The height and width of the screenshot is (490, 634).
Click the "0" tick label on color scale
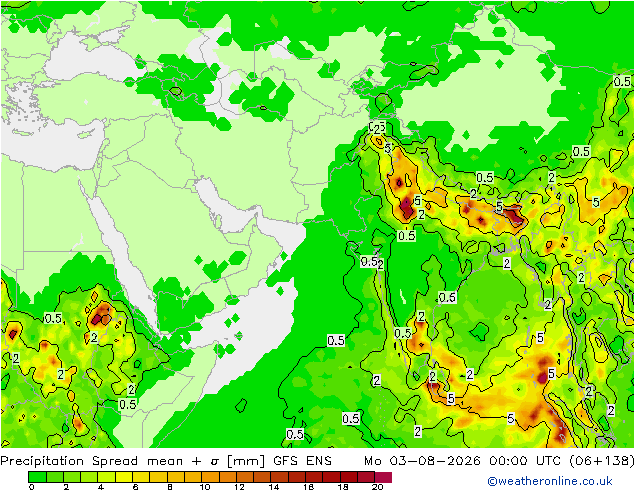tap(31, 487)
